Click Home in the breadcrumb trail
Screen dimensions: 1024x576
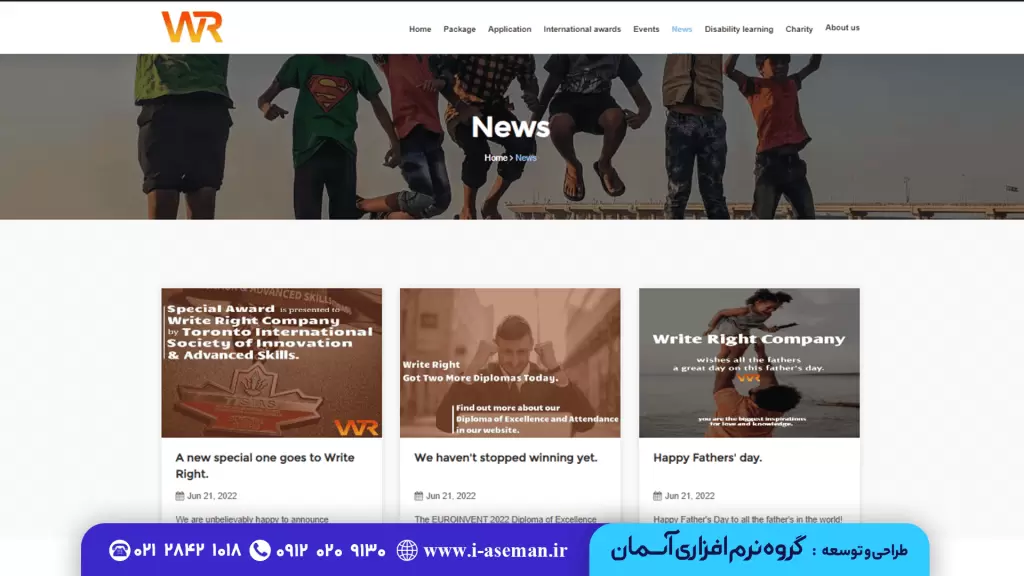(x=495, y=158)
